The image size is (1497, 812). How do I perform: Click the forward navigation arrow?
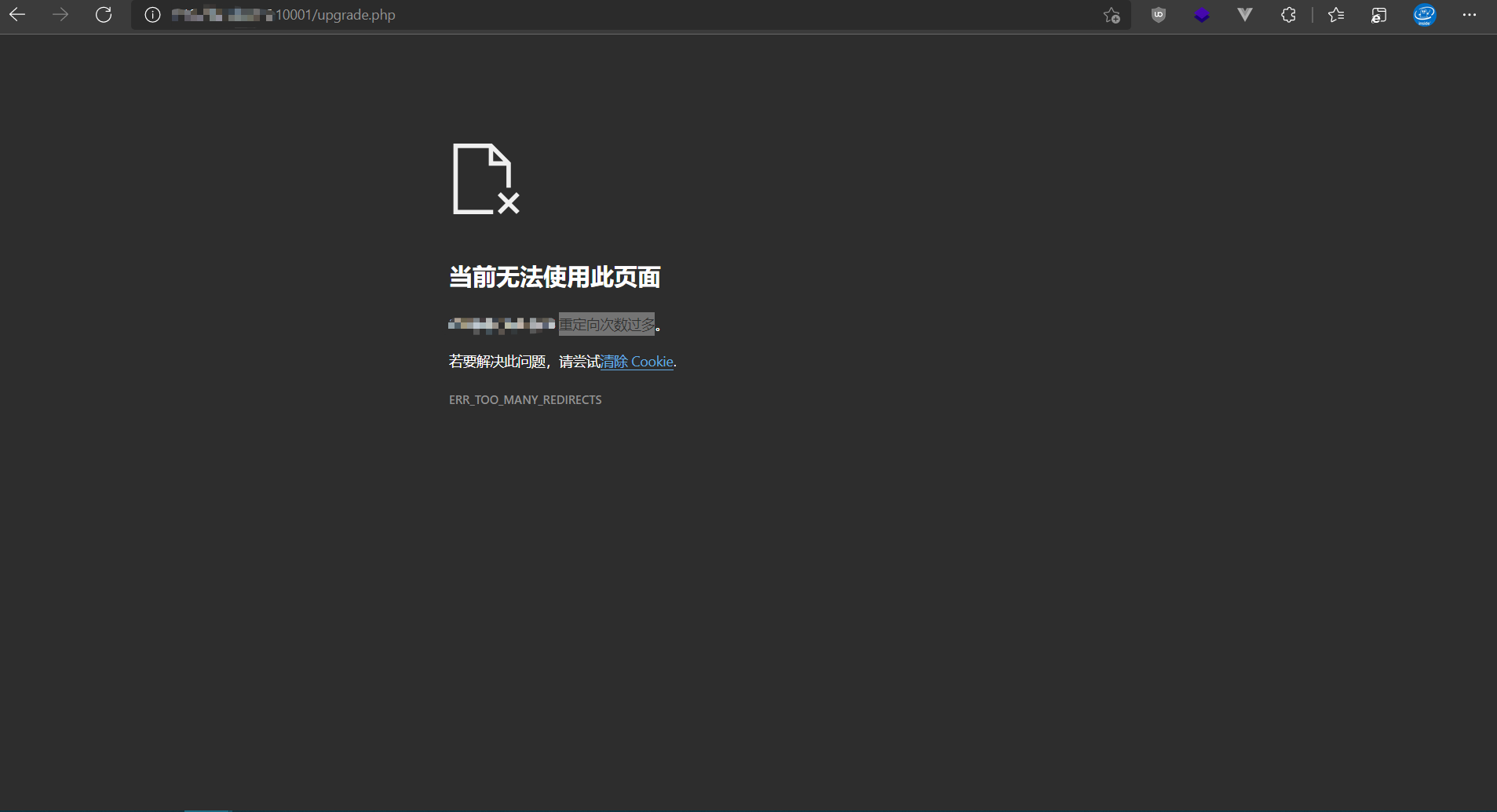60,15
